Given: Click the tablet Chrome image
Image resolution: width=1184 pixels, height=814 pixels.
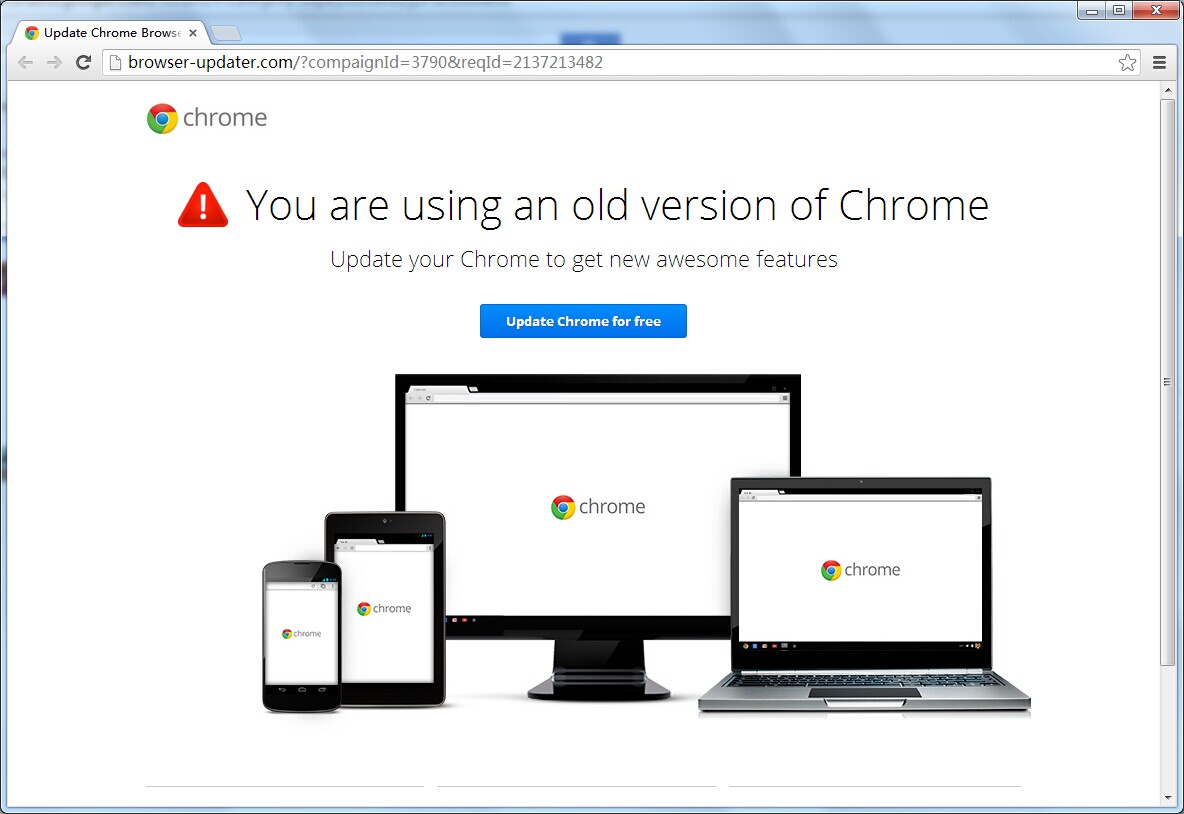Looking at the screenshot, I should pyautogui.click(x=385, y=609).
